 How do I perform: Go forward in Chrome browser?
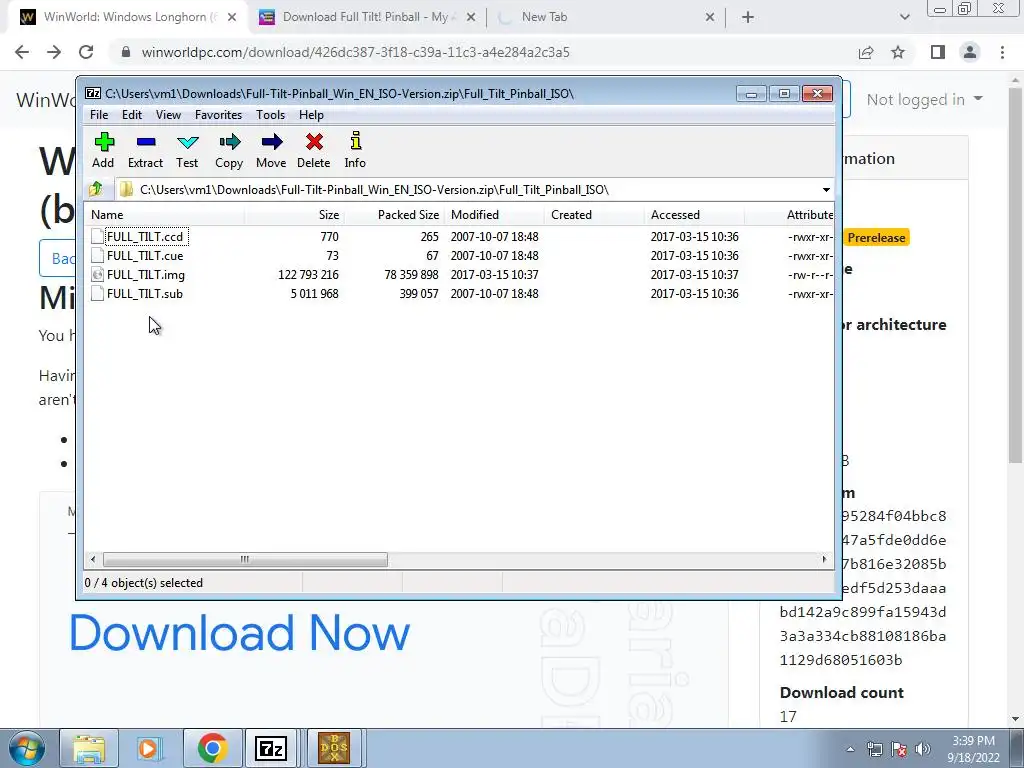54,52
